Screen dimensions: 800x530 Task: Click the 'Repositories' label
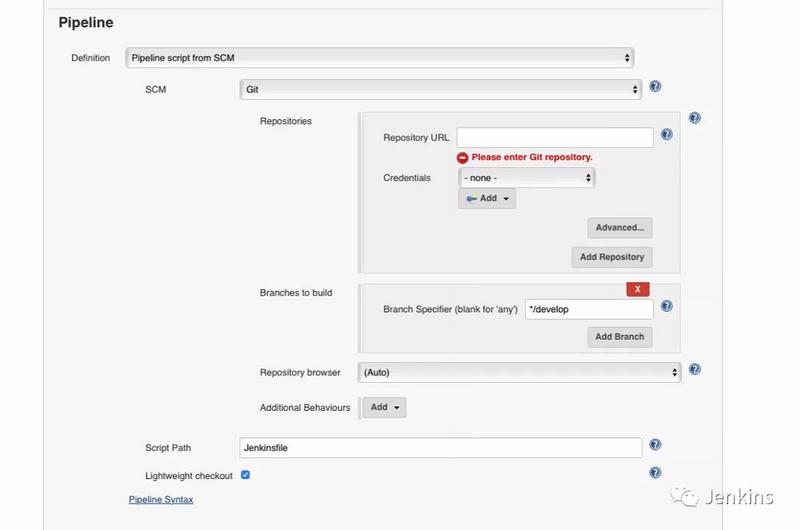point(286,121)
